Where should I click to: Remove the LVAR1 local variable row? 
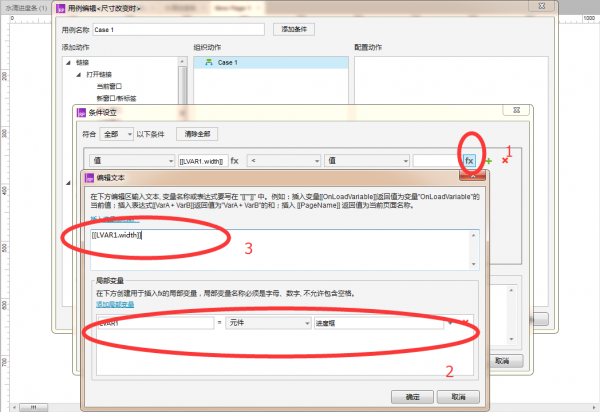coord(465,323)
